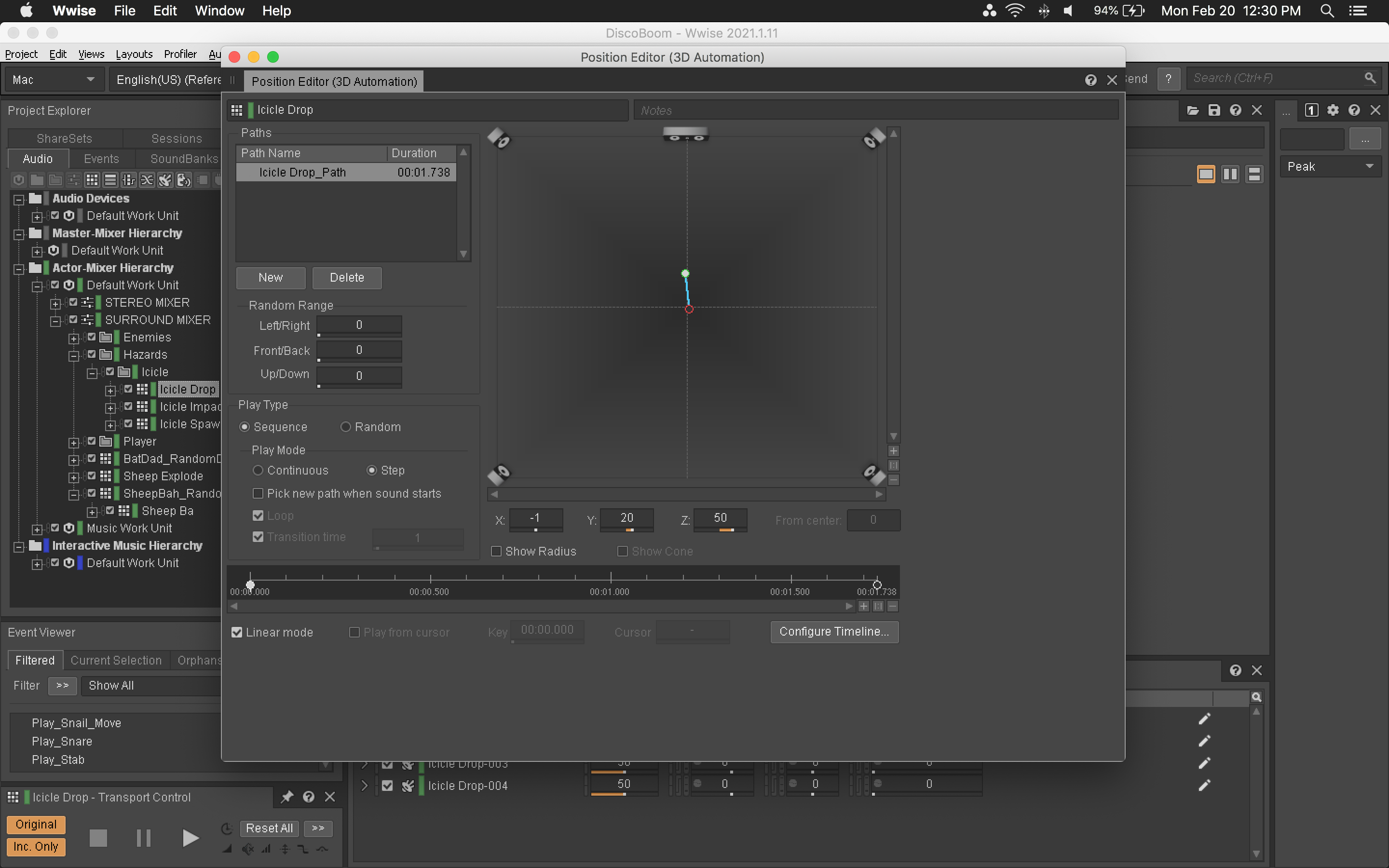Select Step play mode radio button
The image size is (1389, 868).
pos(371,469)
